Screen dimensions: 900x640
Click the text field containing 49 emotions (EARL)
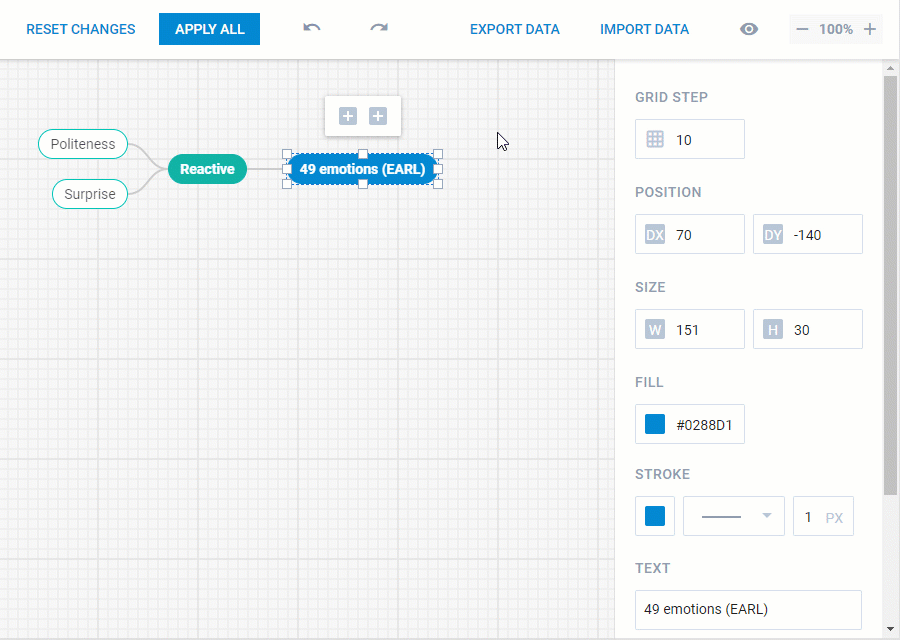pos(748,610)
